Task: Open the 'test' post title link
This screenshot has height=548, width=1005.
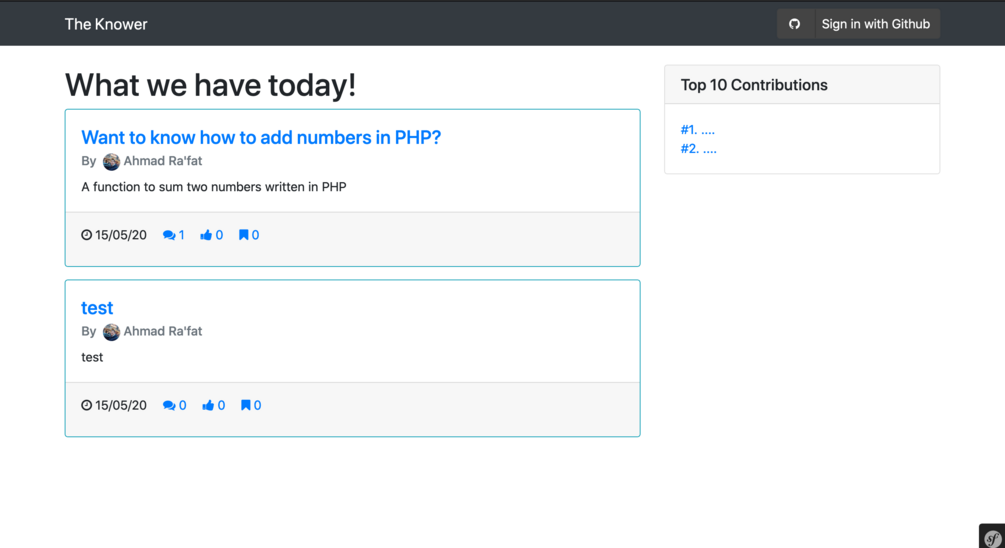Action: 97,308
